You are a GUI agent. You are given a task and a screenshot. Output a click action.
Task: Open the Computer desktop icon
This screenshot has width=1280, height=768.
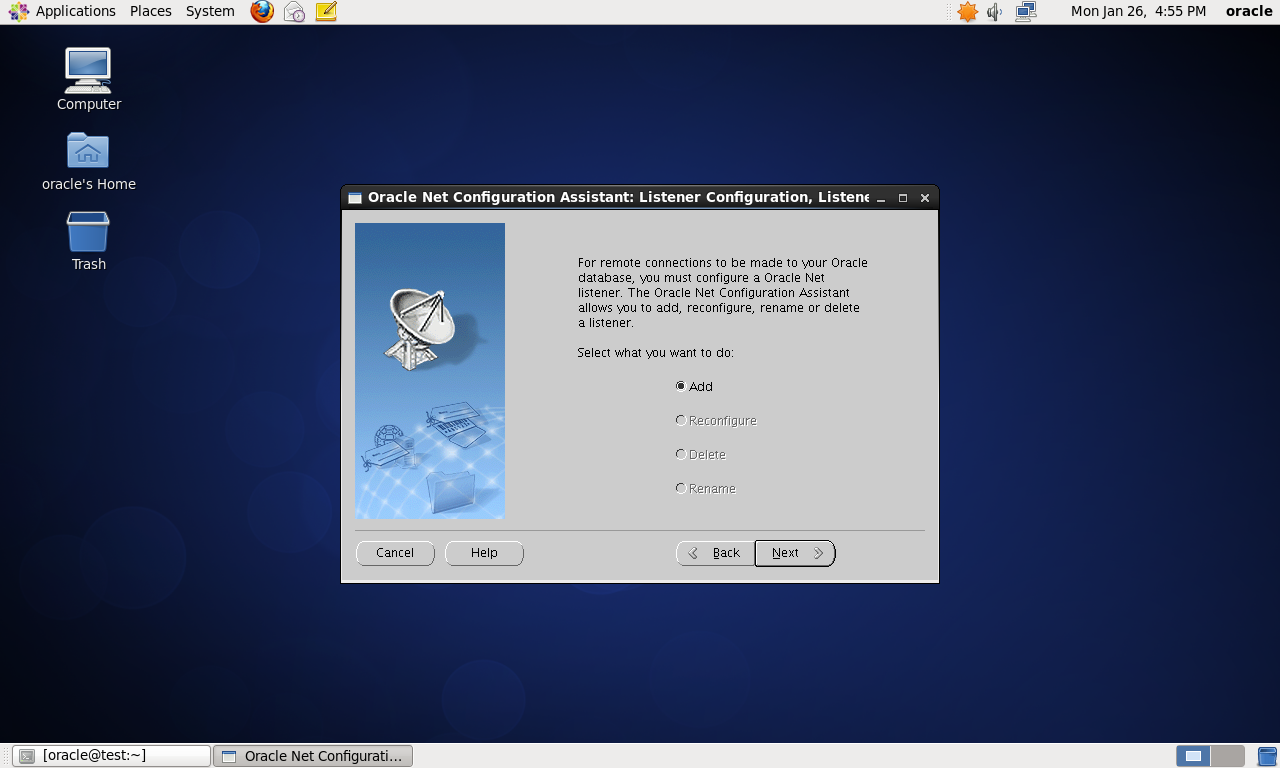(88, 80)
